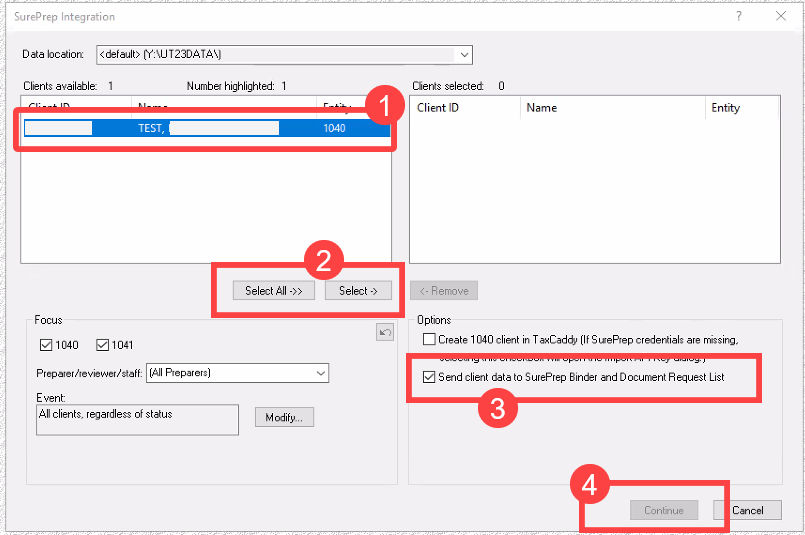Click the Continue button
Viewport: 805px width, 535px height.
(x=664, y=510)
